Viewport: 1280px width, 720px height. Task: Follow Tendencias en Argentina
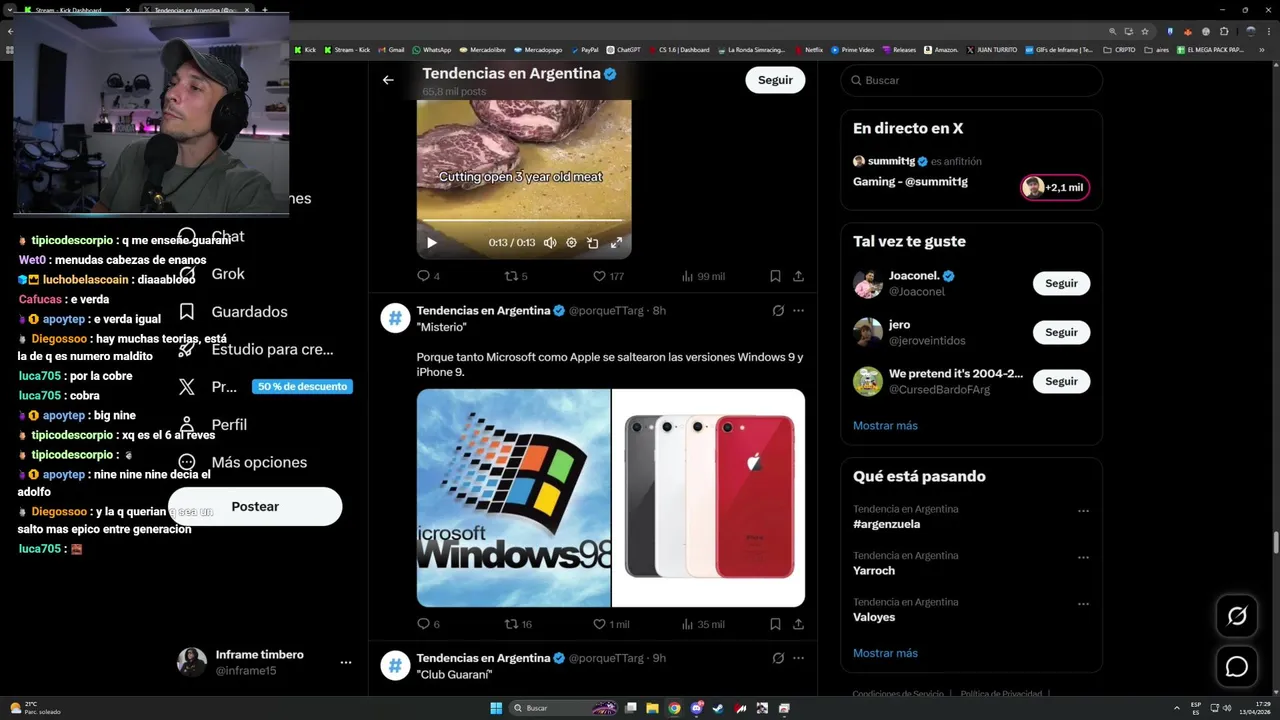[775, 80]
